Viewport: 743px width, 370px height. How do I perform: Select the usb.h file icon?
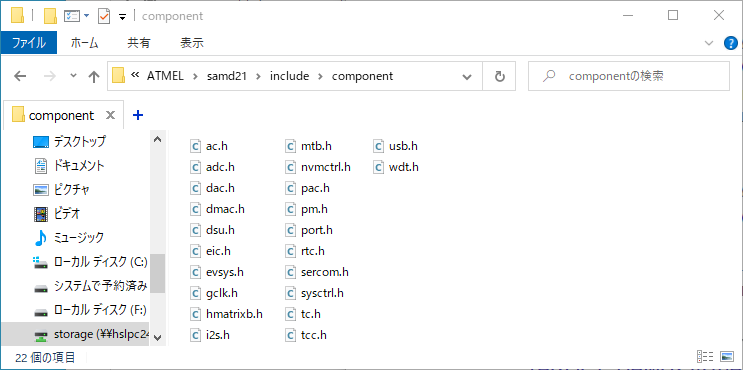378,146
